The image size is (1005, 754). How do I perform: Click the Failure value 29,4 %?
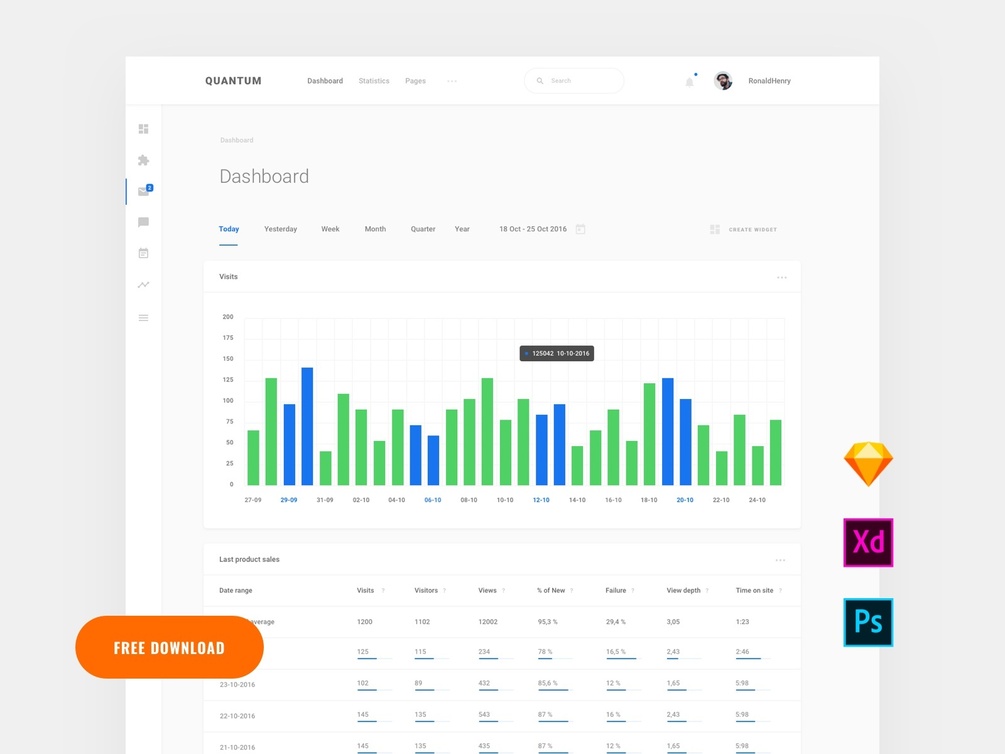coord(616,622)
